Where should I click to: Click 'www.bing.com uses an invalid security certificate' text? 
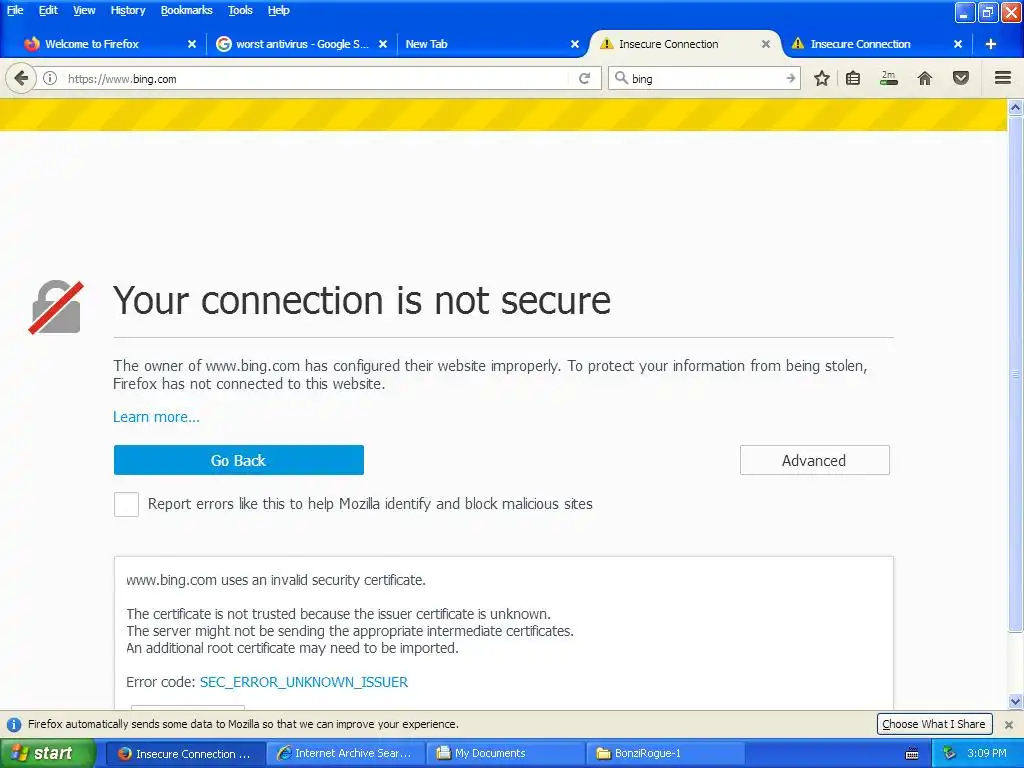pyautogui.click(x=276, y=580)
